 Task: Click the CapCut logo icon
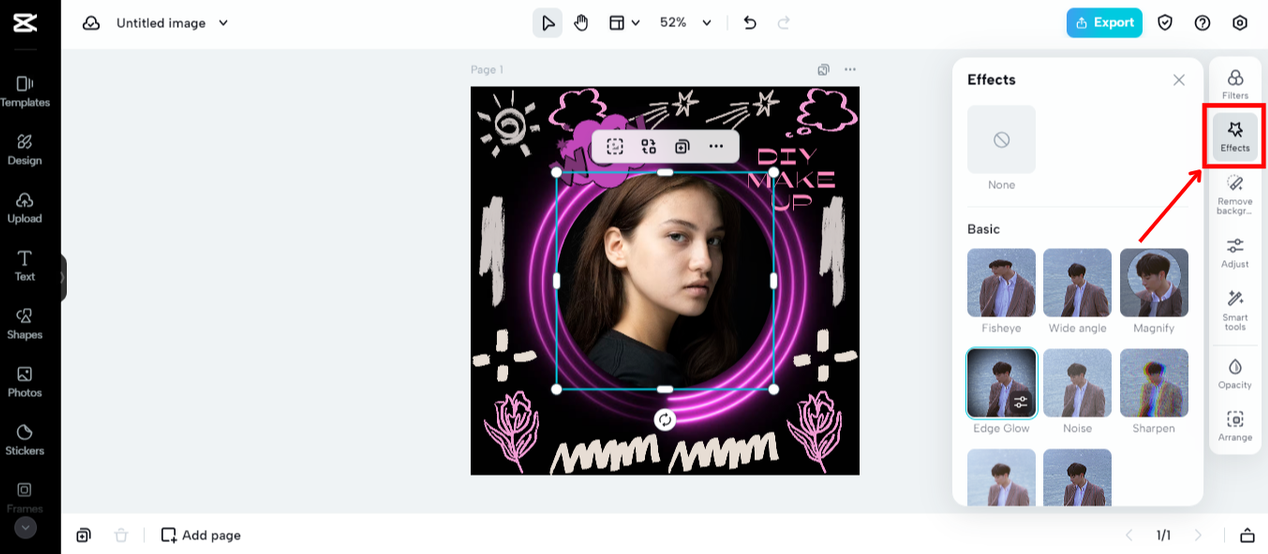coord(25,22)
